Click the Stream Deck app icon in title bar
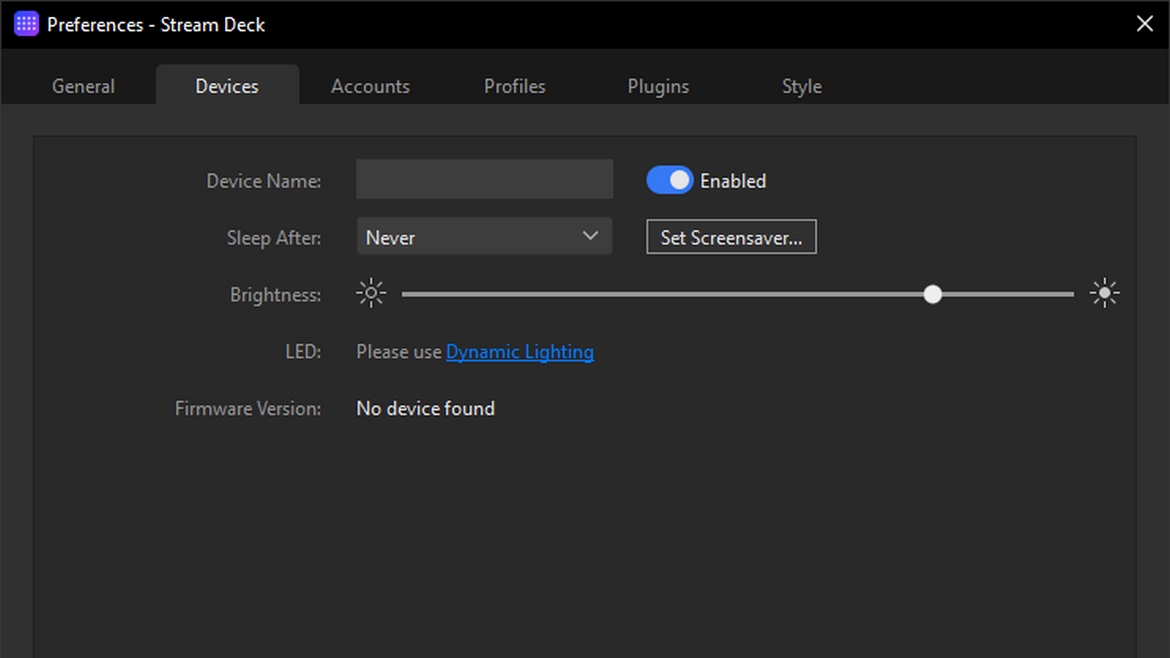 click(x=26, y=24)
